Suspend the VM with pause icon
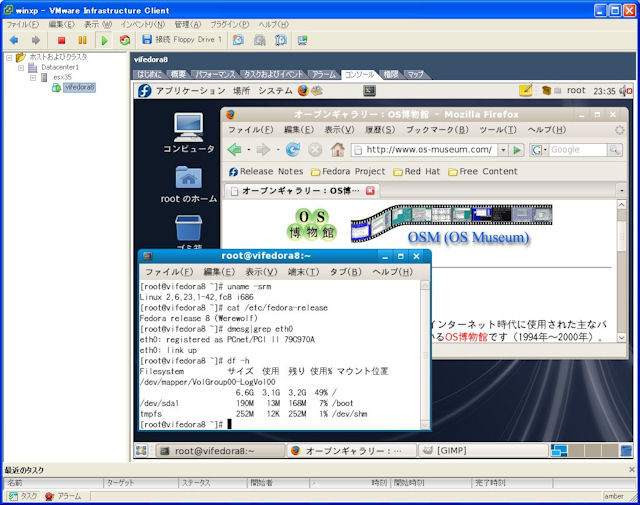Viewport: 640px width, 505px height. pos(82,40)
